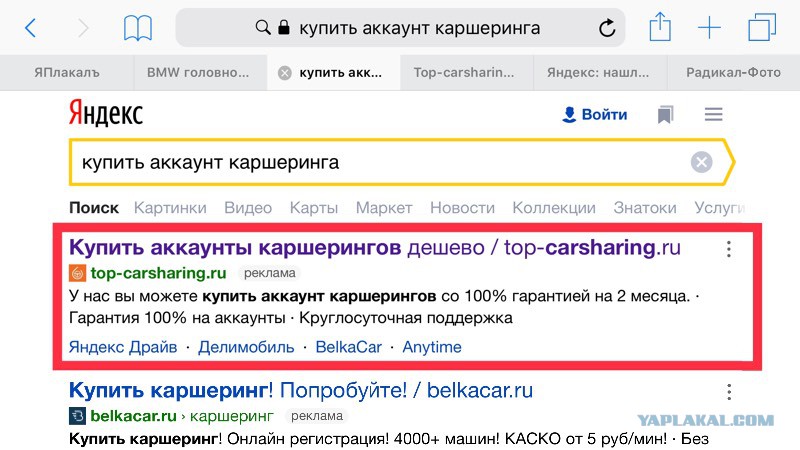Click the Войти login button
Viewport: 800px width, 450px height.
point(594,114)
